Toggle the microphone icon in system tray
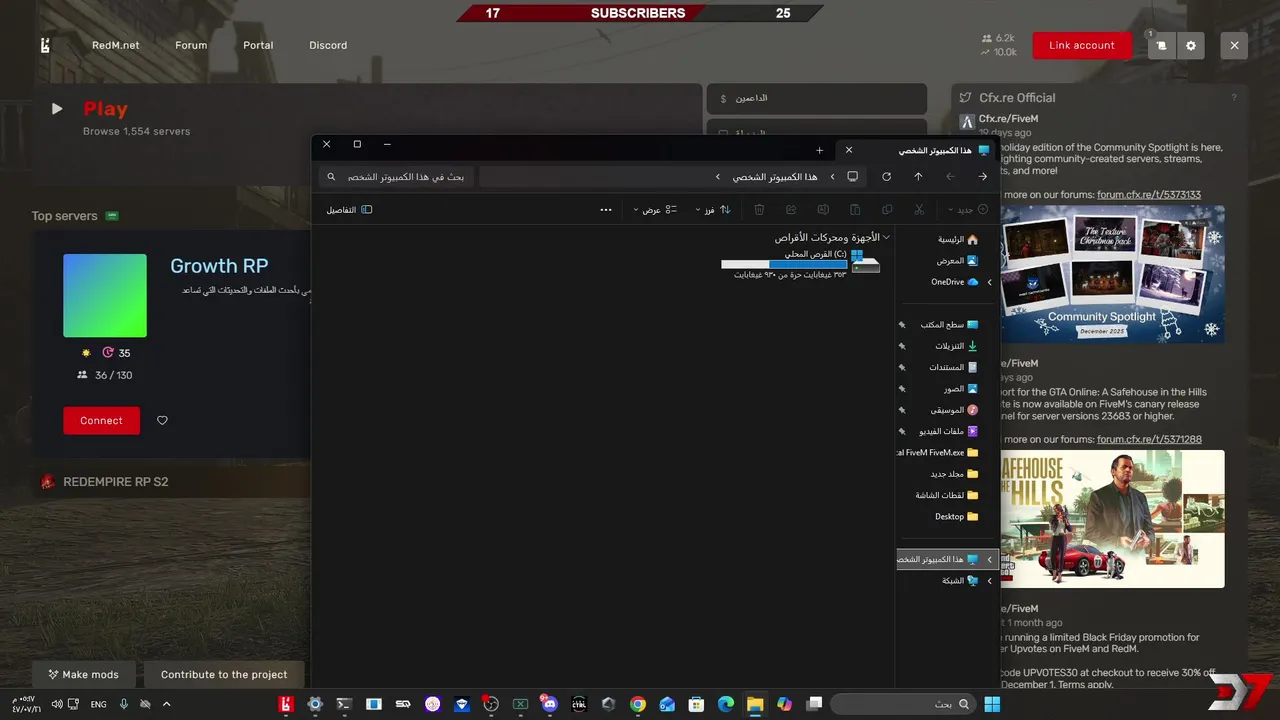Image resolution: width=1280 pixels, height=720 pixels. tap(124, 704)
